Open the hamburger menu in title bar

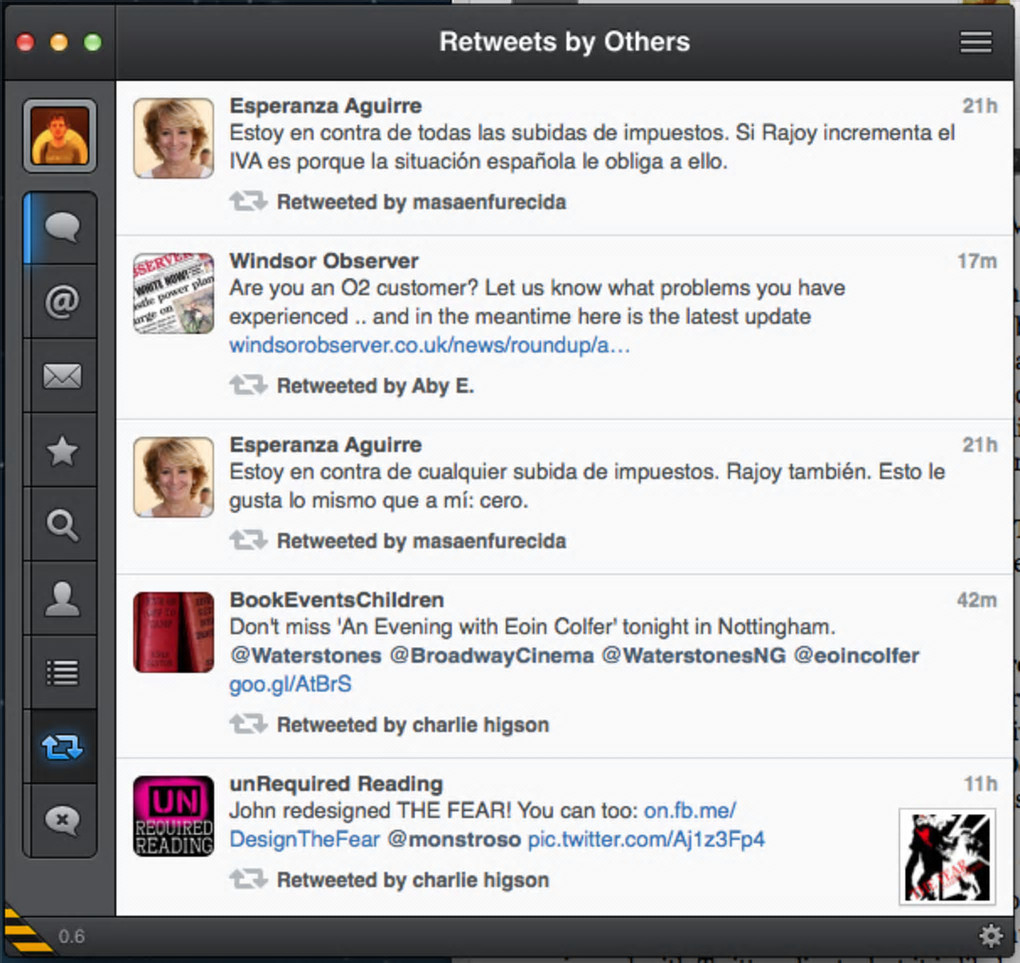(976, 42)
